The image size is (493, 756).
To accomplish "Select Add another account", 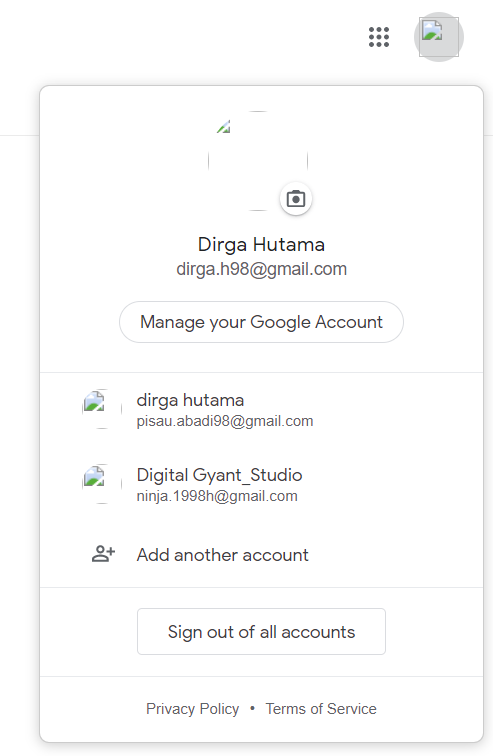I will [261, 554].
